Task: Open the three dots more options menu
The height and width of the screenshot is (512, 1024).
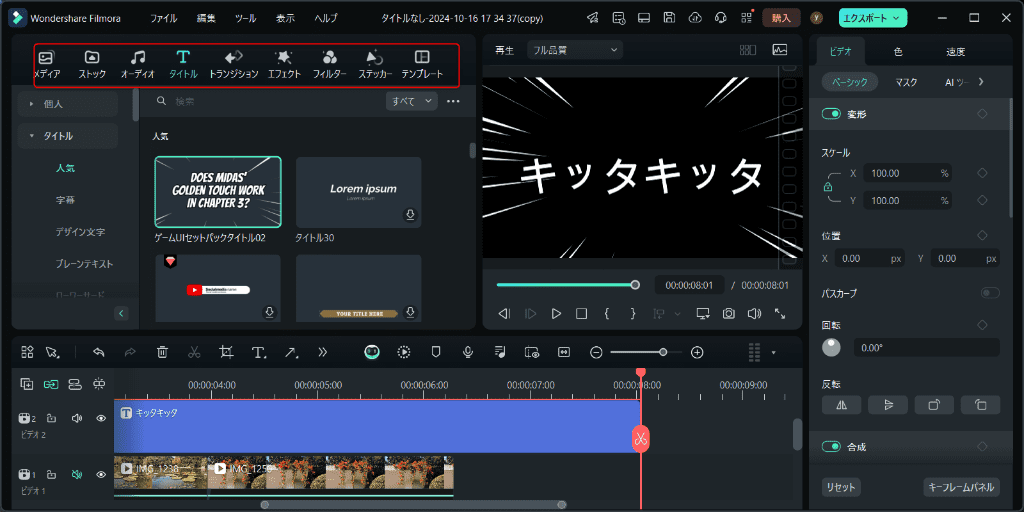Action: [x=453, y=101]
